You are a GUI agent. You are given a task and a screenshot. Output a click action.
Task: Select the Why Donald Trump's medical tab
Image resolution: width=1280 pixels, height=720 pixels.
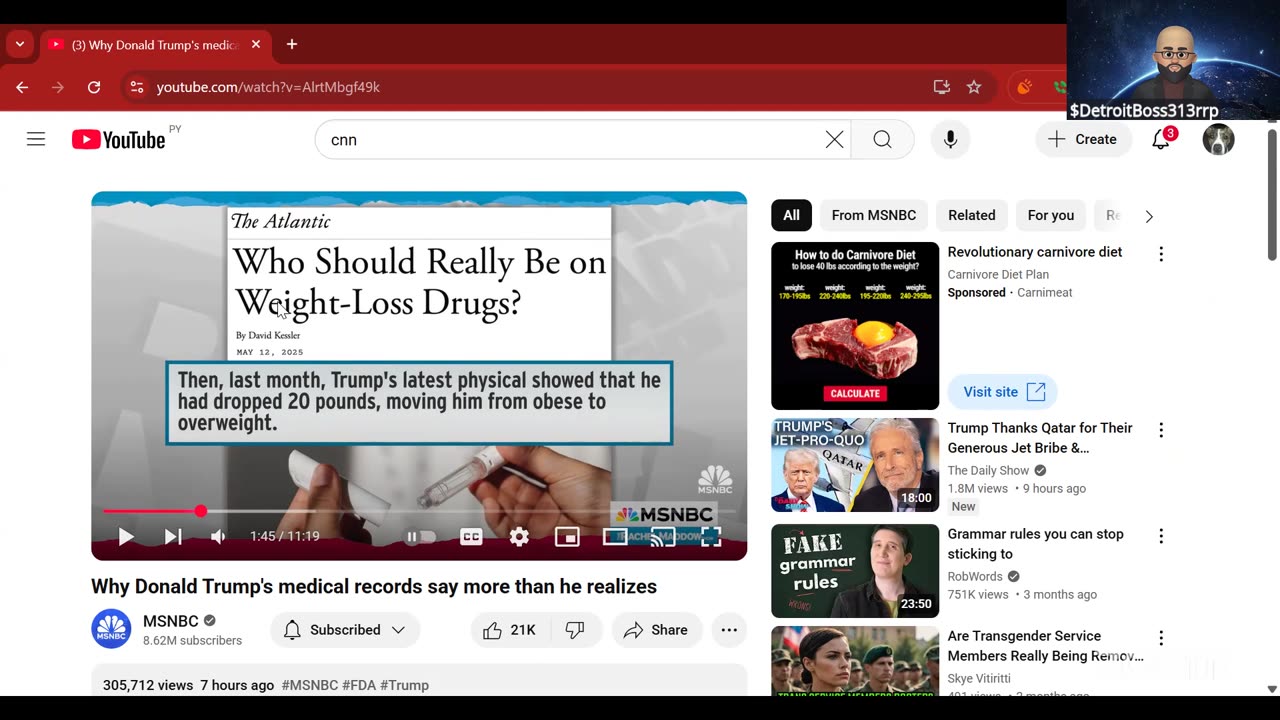point(155,44)
